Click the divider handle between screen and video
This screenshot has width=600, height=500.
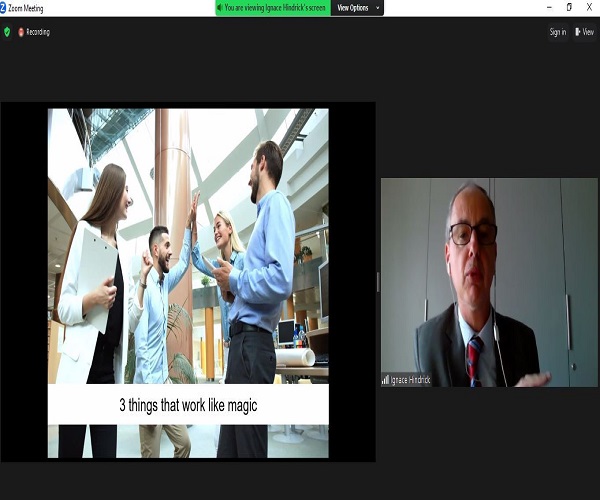click(x=378, y=282)
